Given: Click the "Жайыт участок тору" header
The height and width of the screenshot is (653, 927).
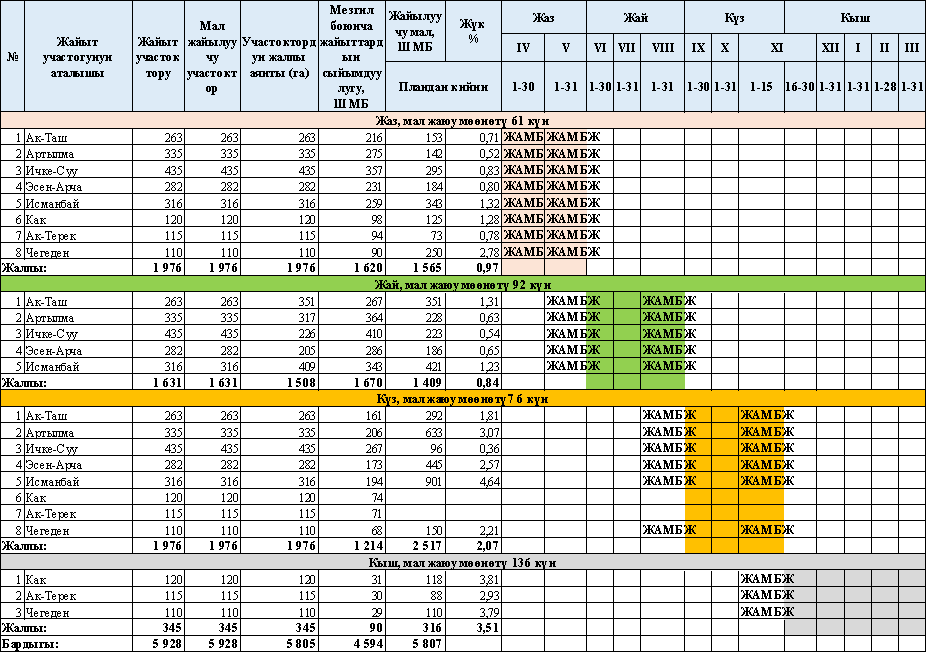Looking at the screenshot, I should (158, 57).
